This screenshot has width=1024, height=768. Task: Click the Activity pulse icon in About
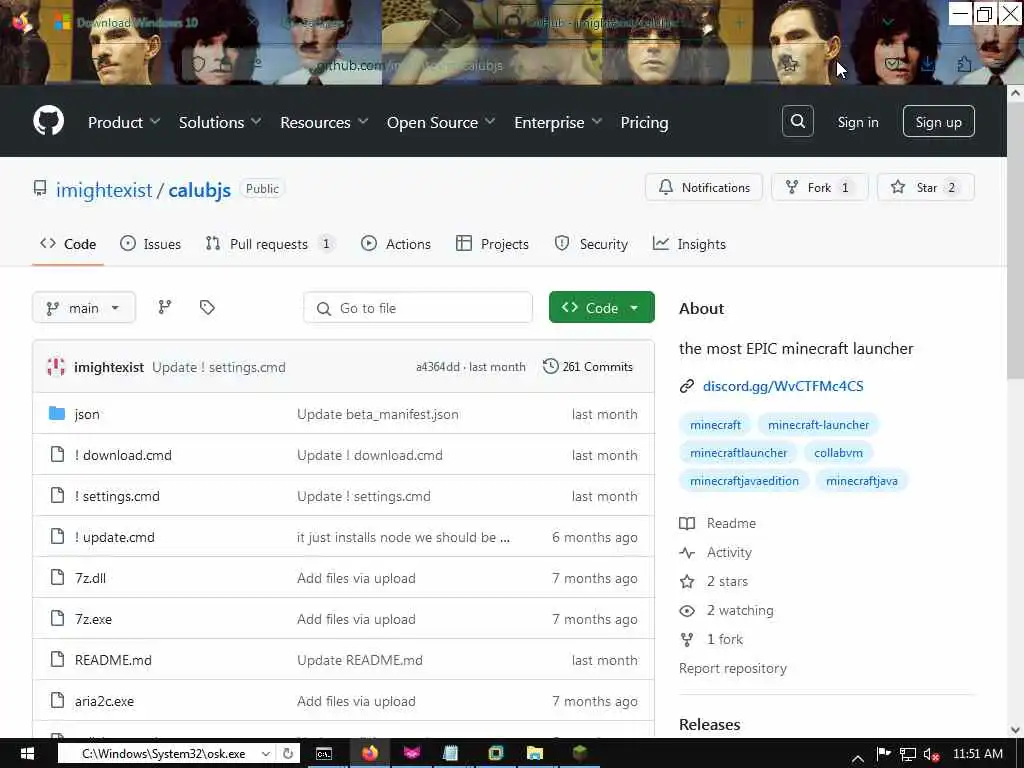pos(687,552)
